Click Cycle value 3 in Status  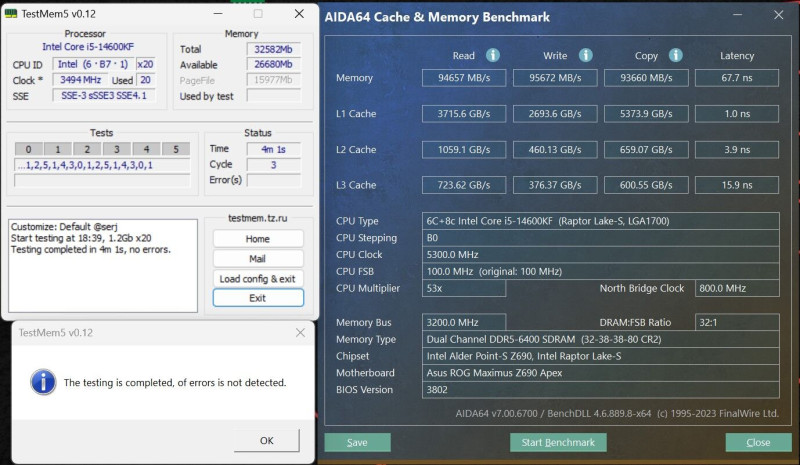click(x=273, y=165)
